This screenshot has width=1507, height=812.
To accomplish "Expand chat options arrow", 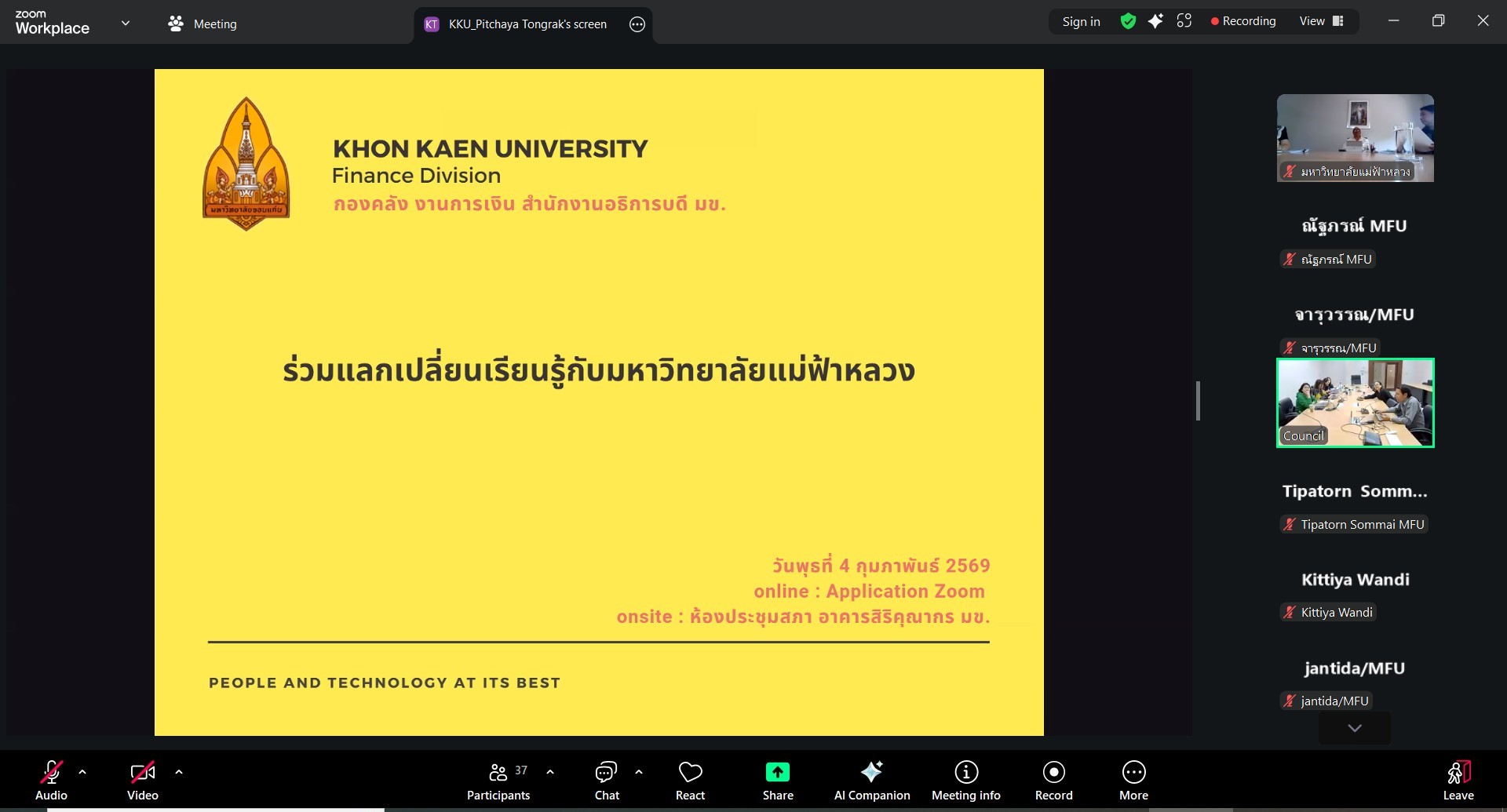I will (639, 772).
